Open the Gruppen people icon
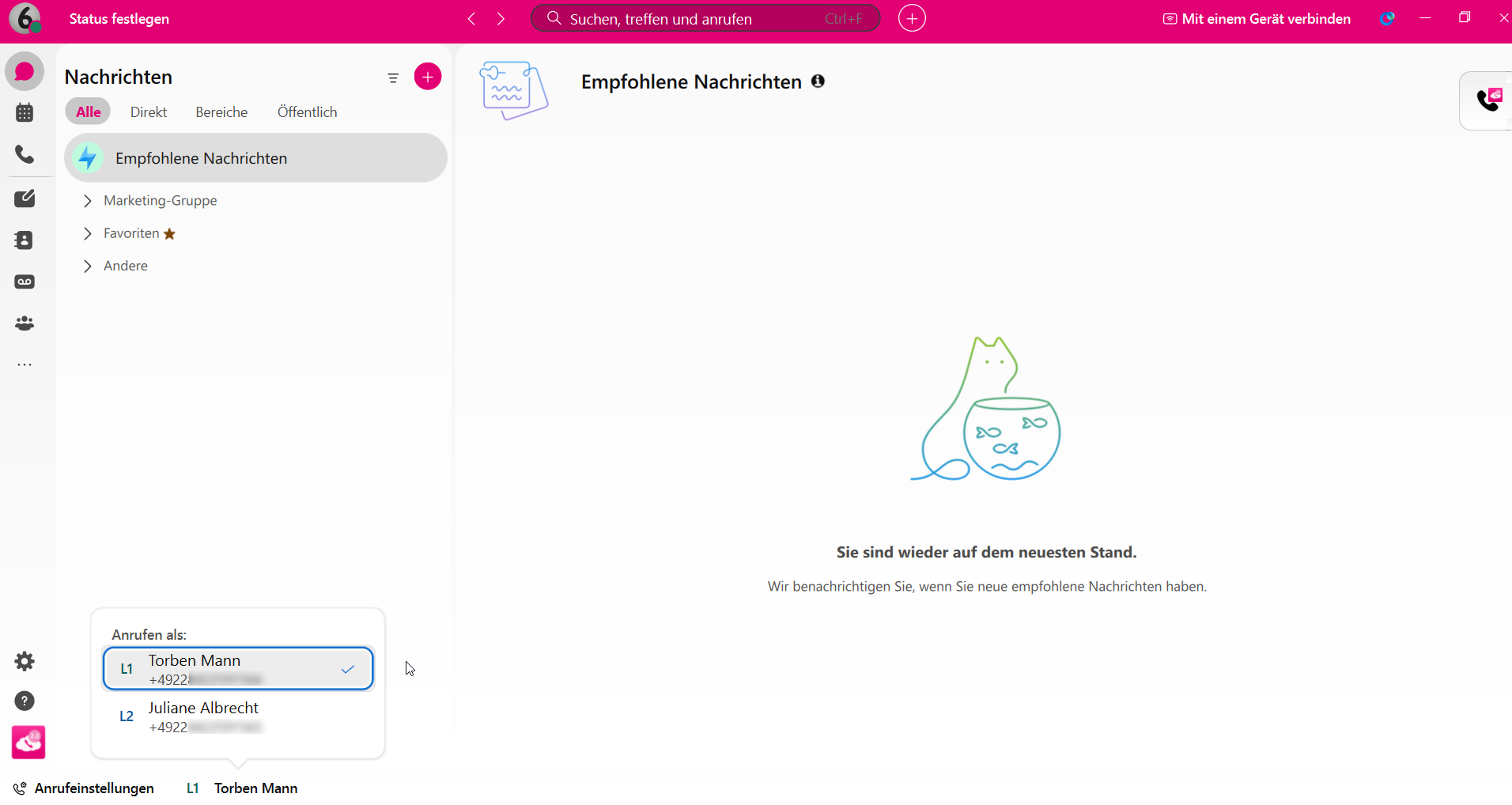This screenshot has width=1512, height=805. click(x=25, y=323)
